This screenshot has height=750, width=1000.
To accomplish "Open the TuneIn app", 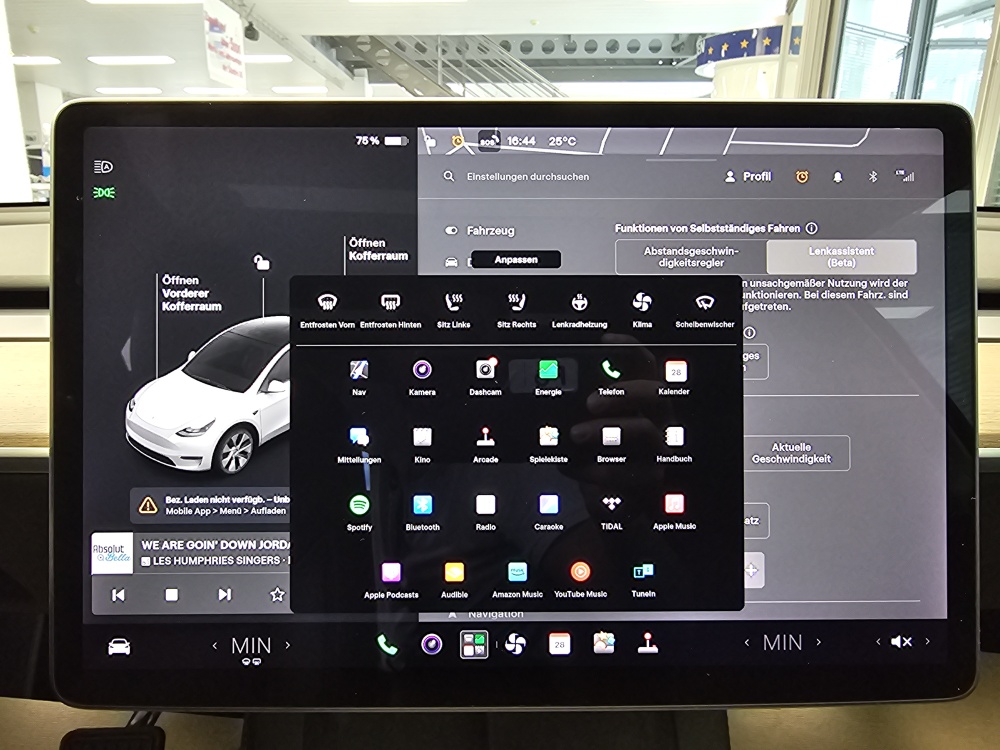I will [x=643, y=580].
